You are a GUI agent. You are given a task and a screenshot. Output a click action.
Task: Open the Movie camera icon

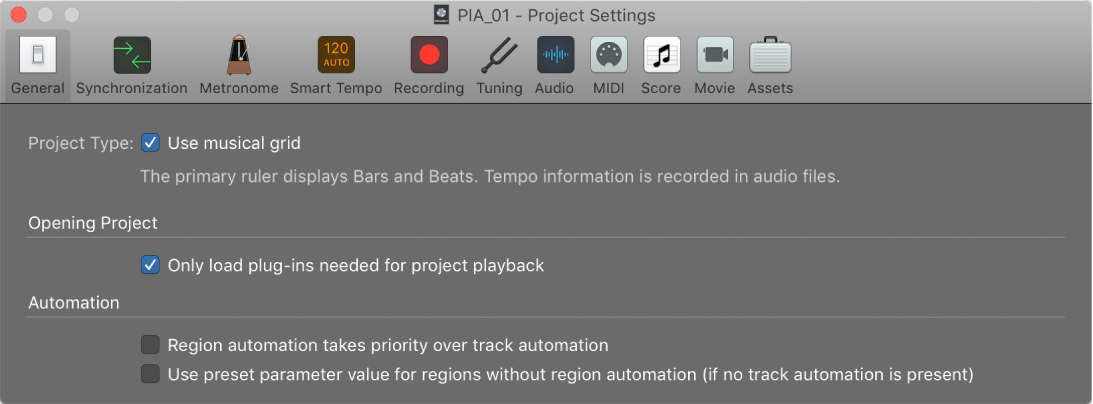click(x=715, y=56)
